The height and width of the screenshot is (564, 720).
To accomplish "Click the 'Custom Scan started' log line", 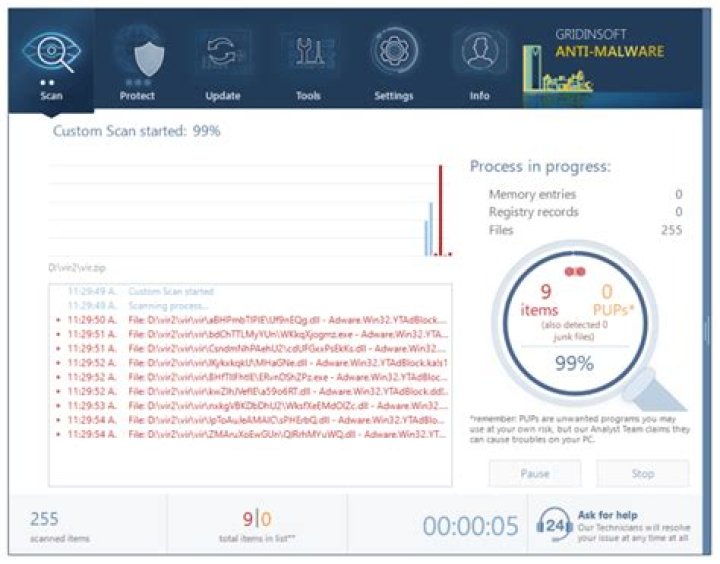I will (141, 291).
